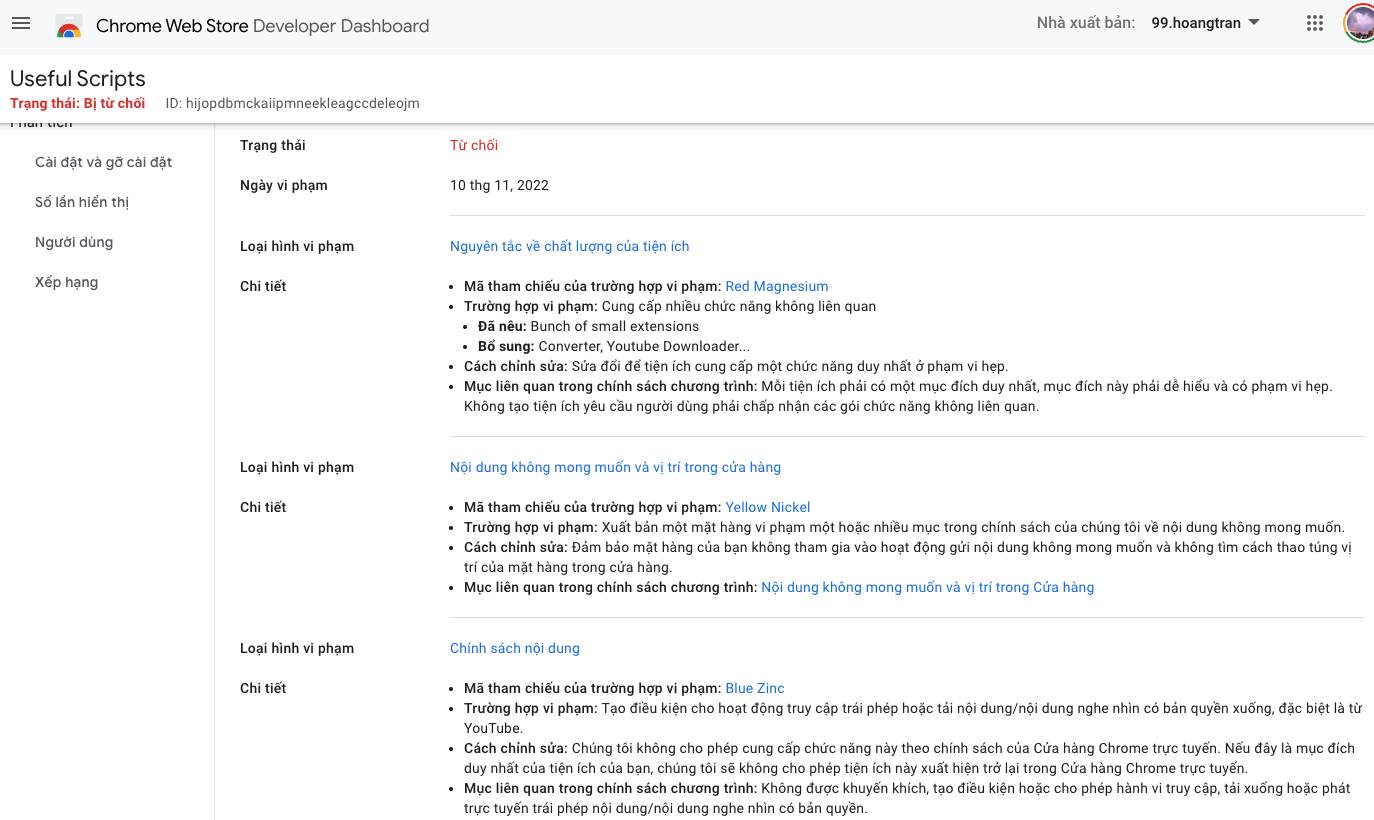Click the Blue Zinc reference link
The height and width of the screenshot is (820, 1374).
coord(755,688)
